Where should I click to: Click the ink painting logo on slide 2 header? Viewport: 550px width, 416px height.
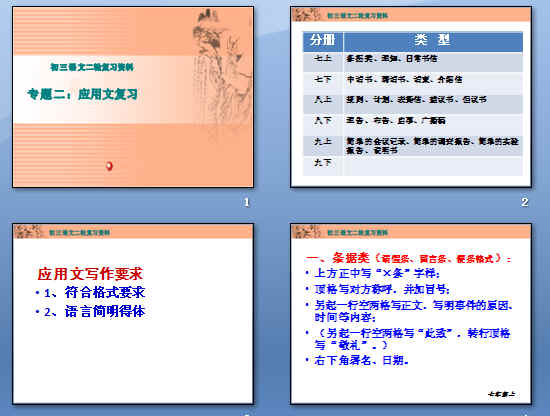[x=307, y=15]
